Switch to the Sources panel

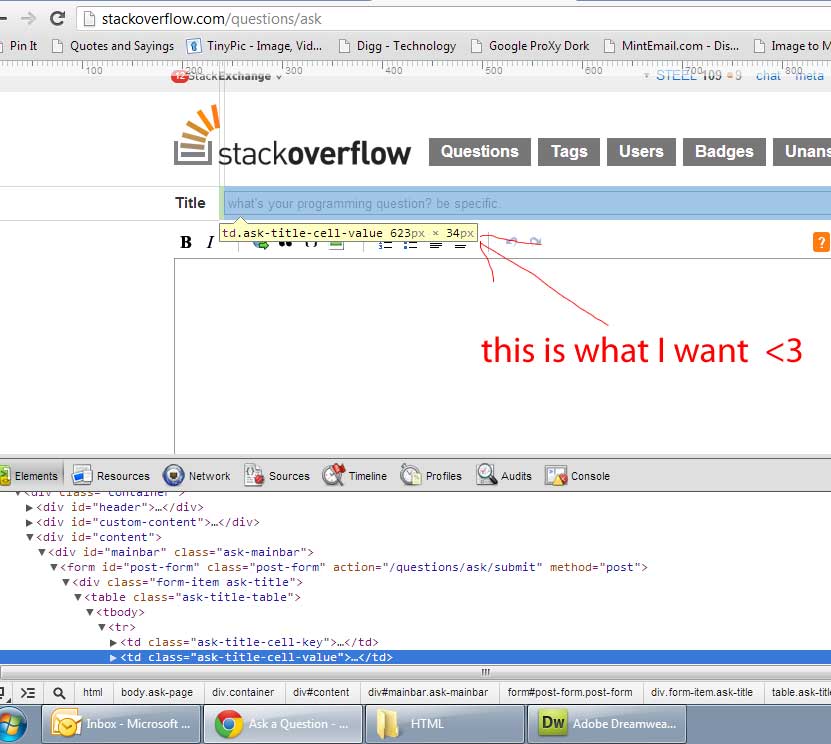click(287, 475)
